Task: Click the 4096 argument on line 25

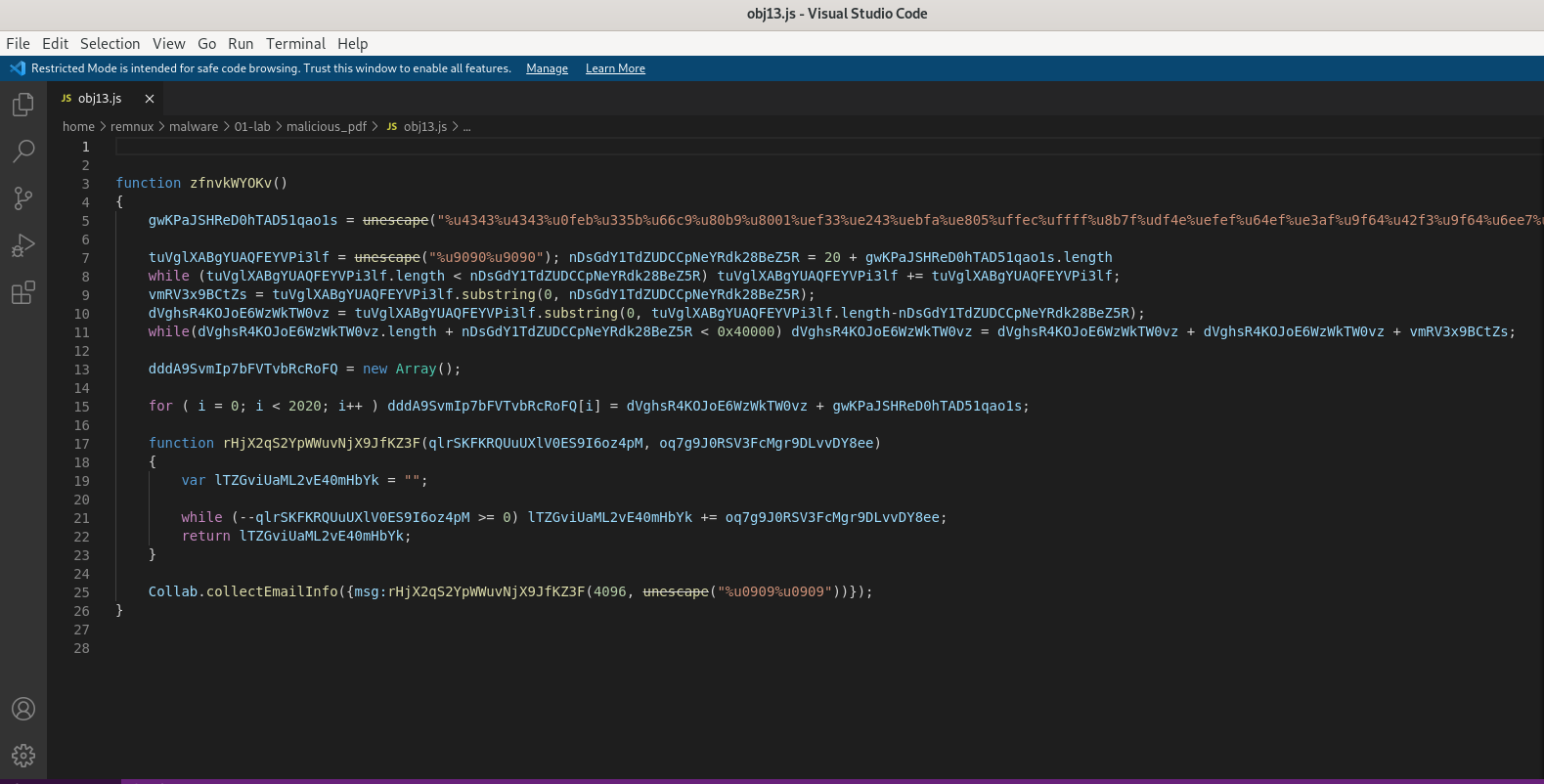Action: click(x=610, y=591)
